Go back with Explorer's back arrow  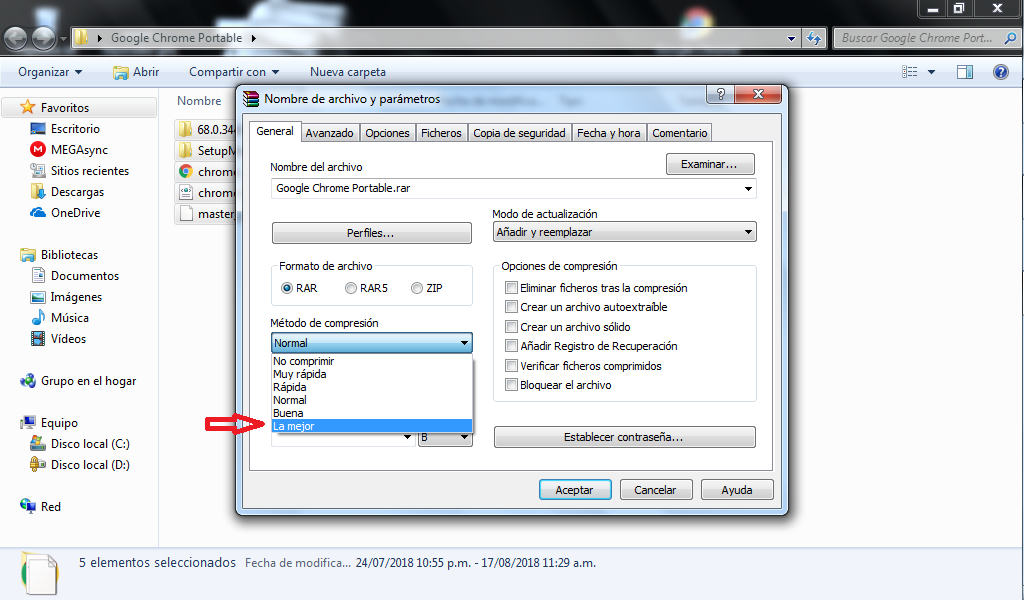point(16,39)
